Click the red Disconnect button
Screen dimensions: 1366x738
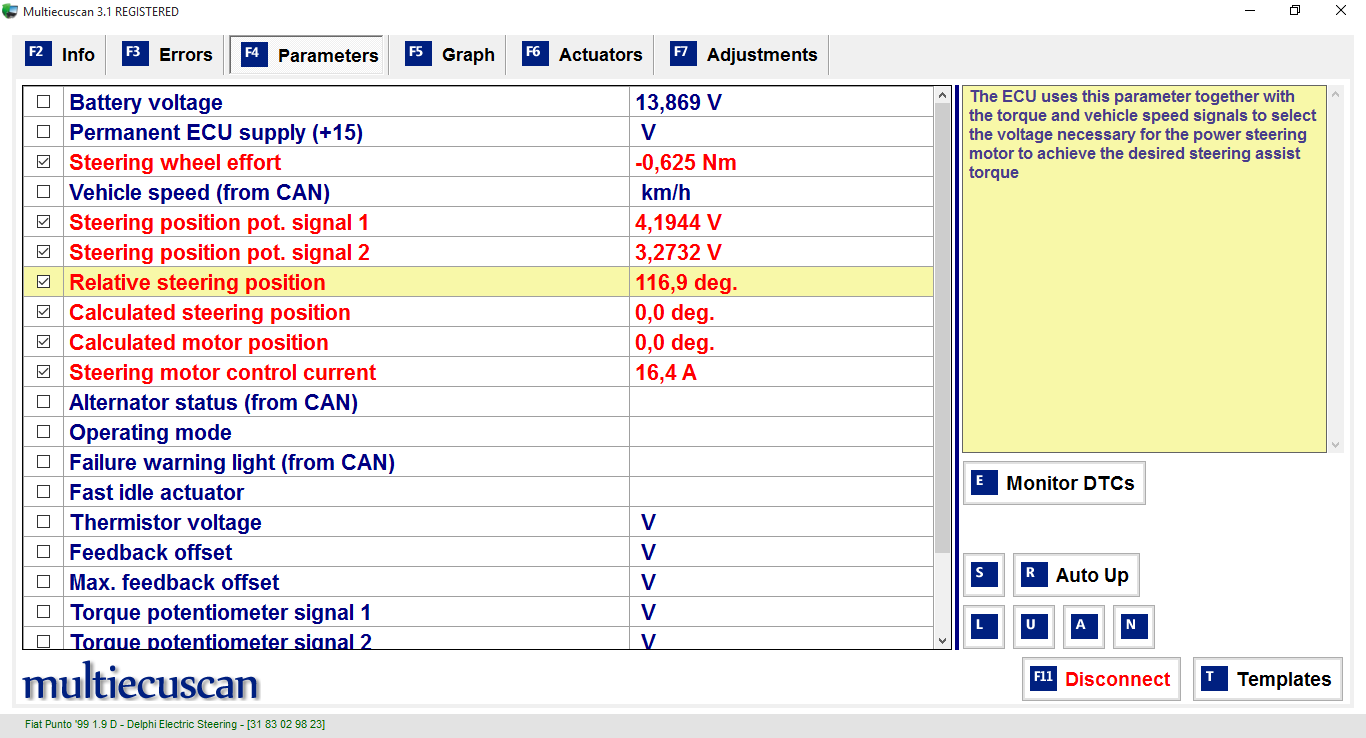click(x=1101, y=679)
